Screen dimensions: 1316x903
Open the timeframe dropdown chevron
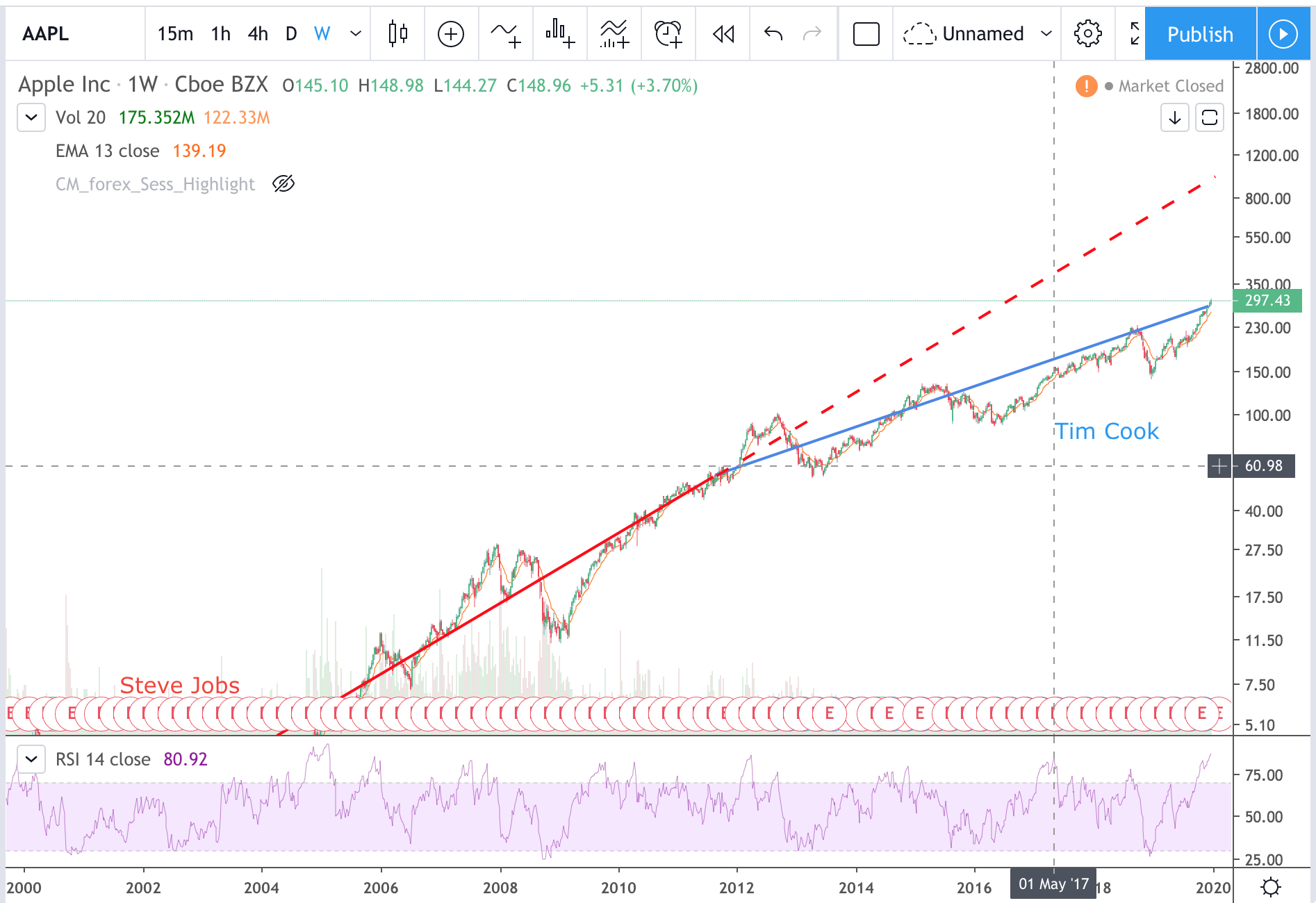point(356,33)
